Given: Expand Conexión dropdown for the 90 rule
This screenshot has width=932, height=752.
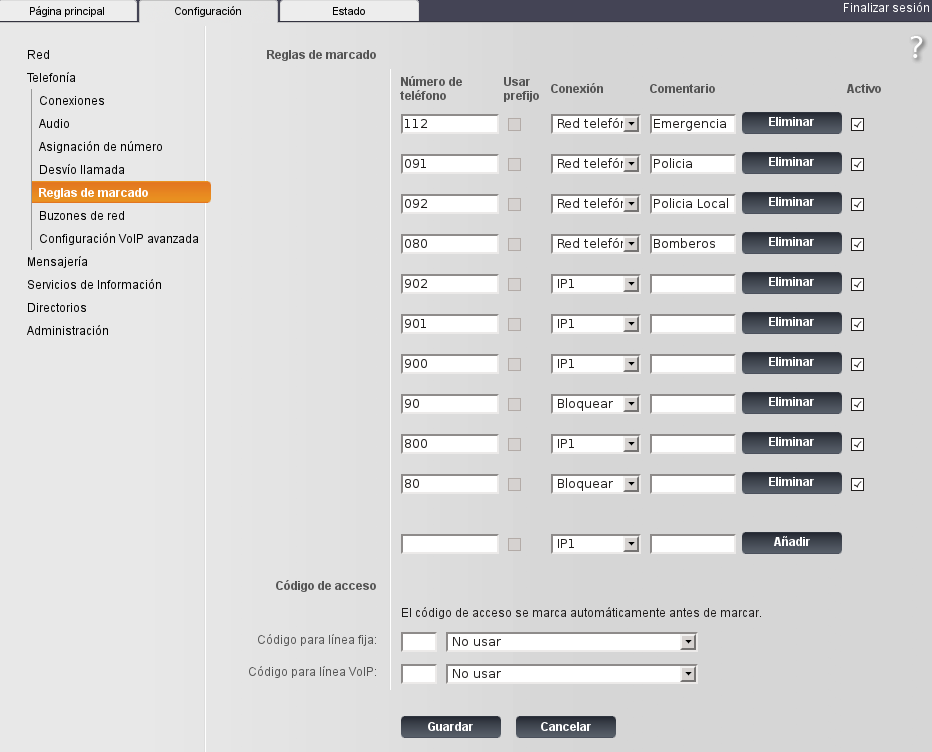Looking at the screenshot, I should pyautogui.click(x=596, y=404).
